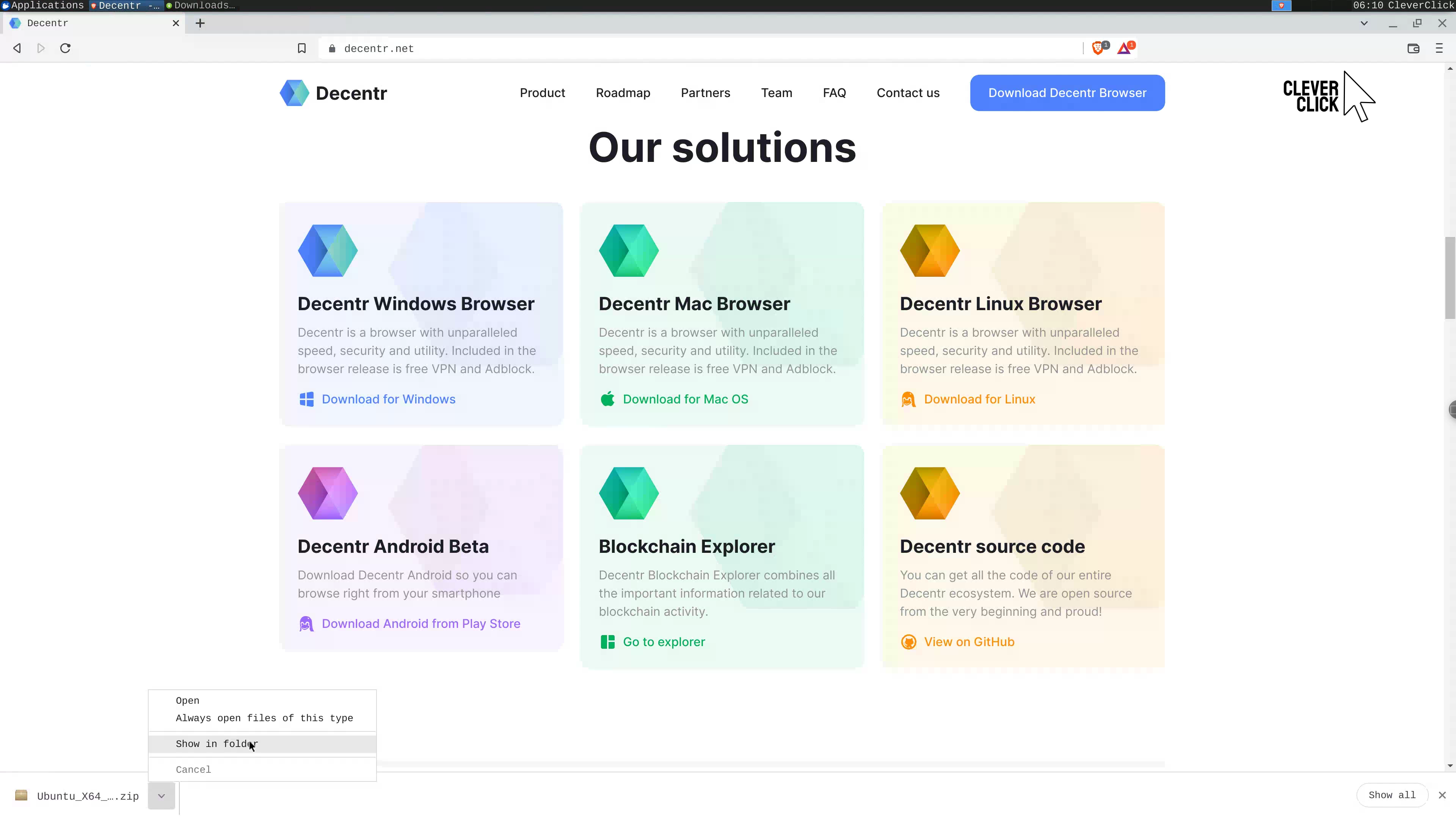The width and height of the screenshot is (1456, 819).
Task: Choose Always open files of this type
Action: point(264,718)
